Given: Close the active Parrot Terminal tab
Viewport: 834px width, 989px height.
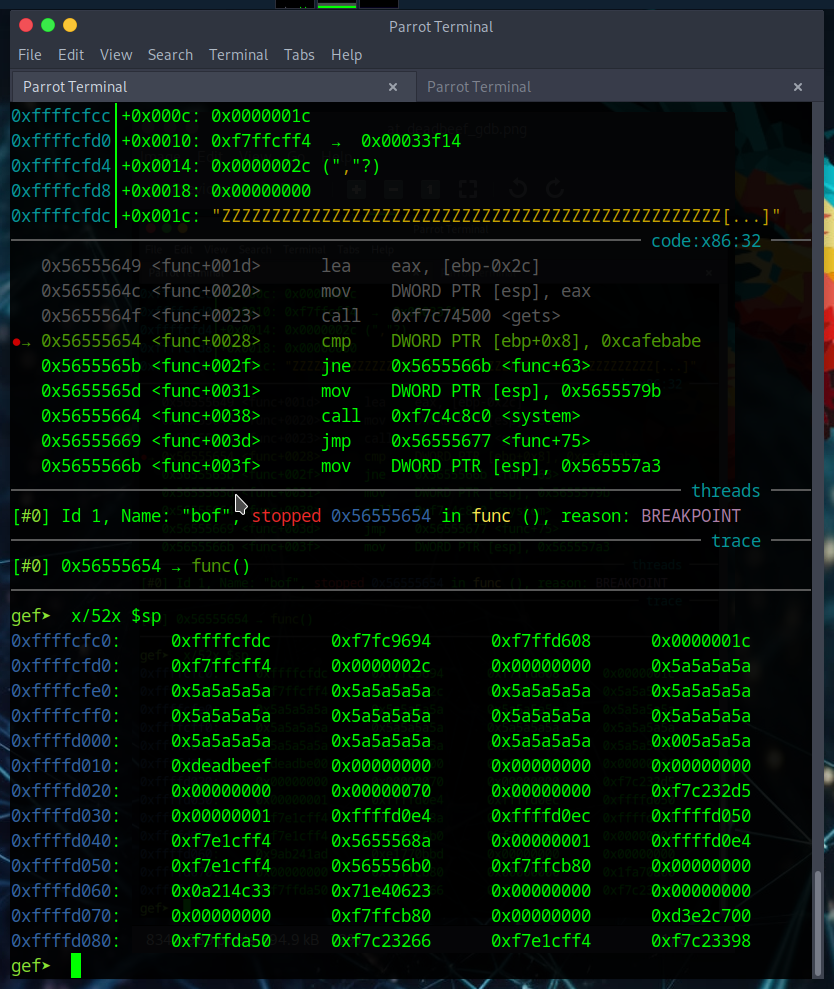Looking at the screenshot, I should click(393, 87).
